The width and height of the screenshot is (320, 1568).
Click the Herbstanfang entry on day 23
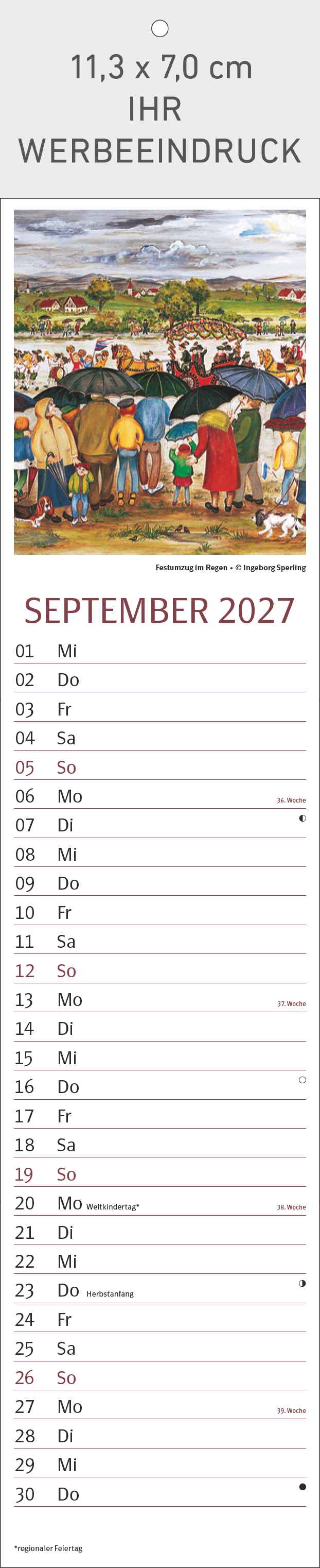pyautogui.click(x=110, y=1293)
